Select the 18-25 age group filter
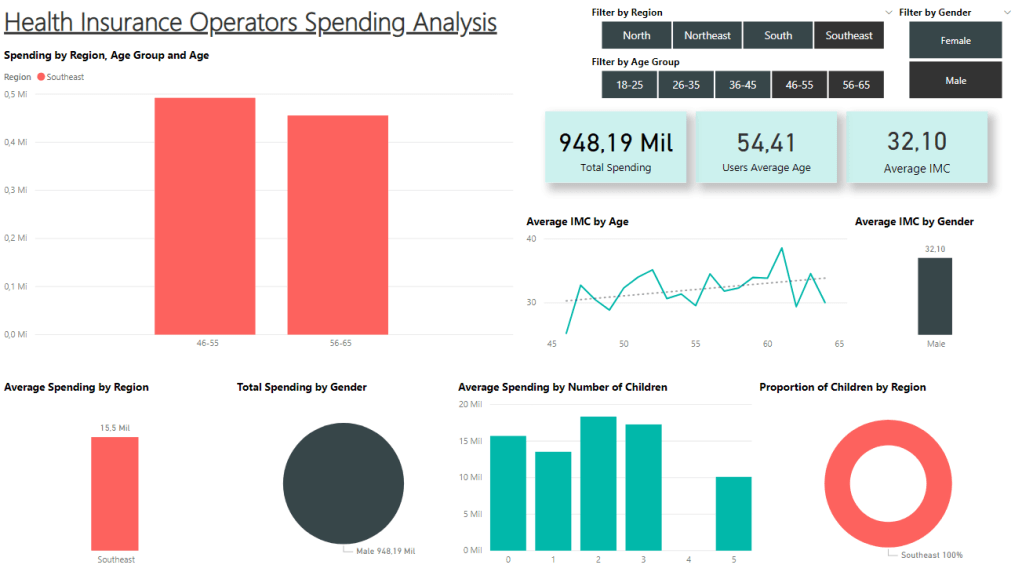This screenshot has width=1022, height=572. tap(630, 85)
